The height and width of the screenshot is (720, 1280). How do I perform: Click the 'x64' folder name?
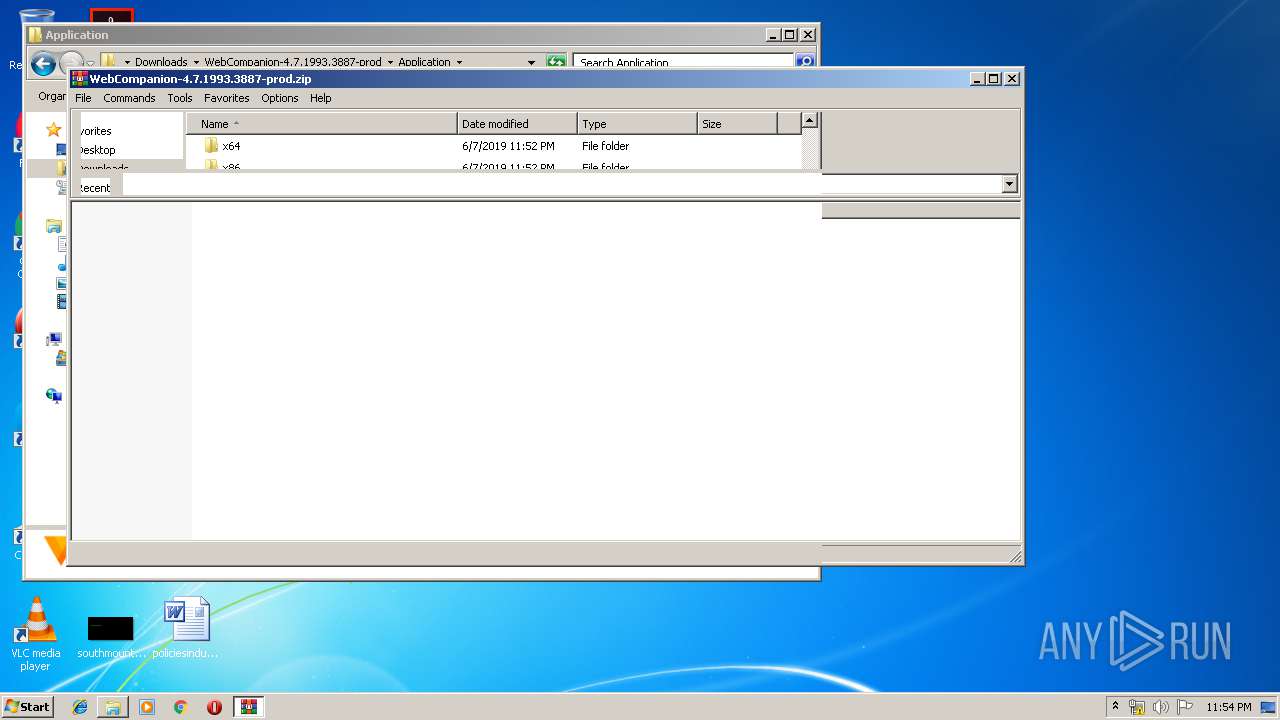(231, 146)
